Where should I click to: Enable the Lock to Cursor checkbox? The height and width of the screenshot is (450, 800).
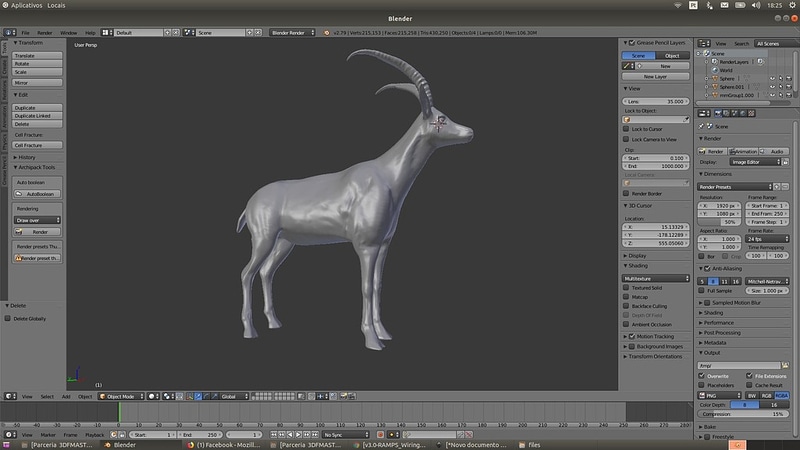click(626, 129)
